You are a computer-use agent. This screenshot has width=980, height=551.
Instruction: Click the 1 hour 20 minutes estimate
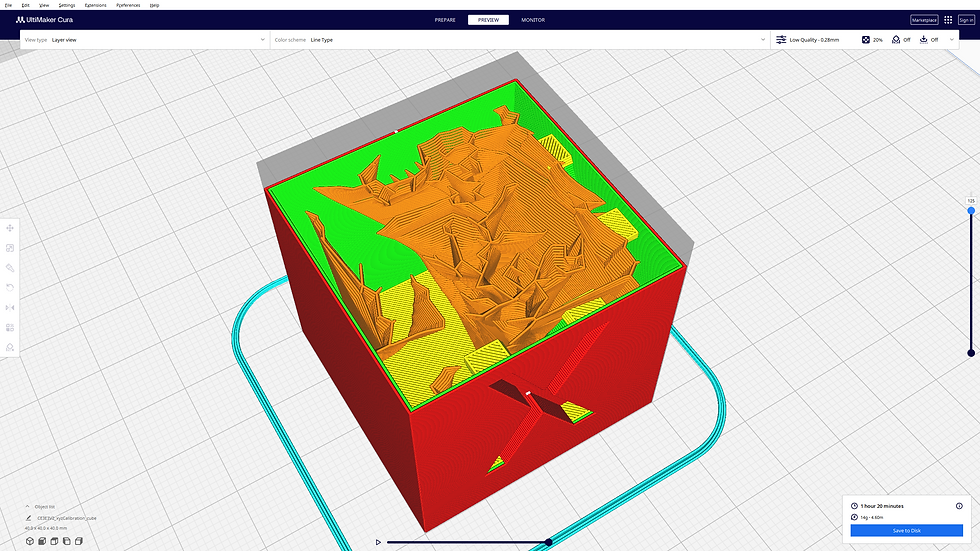(x=882, y=506)
